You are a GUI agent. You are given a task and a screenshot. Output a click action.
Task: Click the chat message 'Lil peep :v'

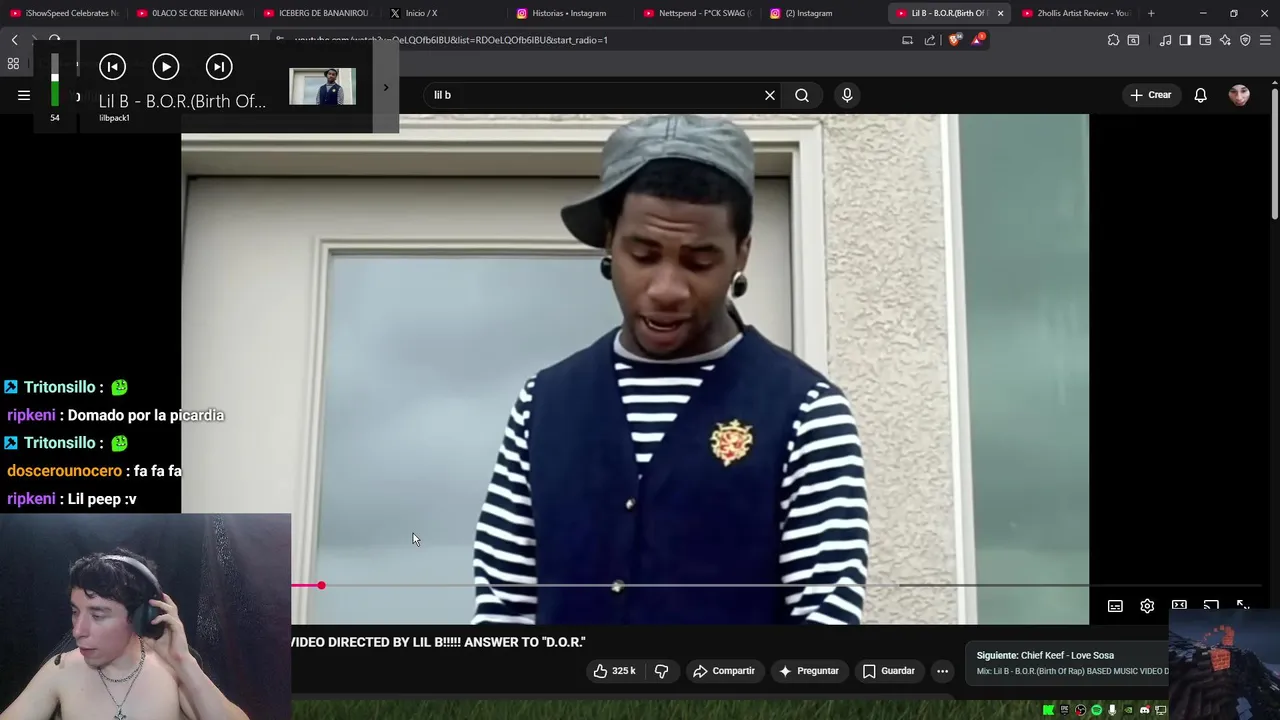point(102,499)
